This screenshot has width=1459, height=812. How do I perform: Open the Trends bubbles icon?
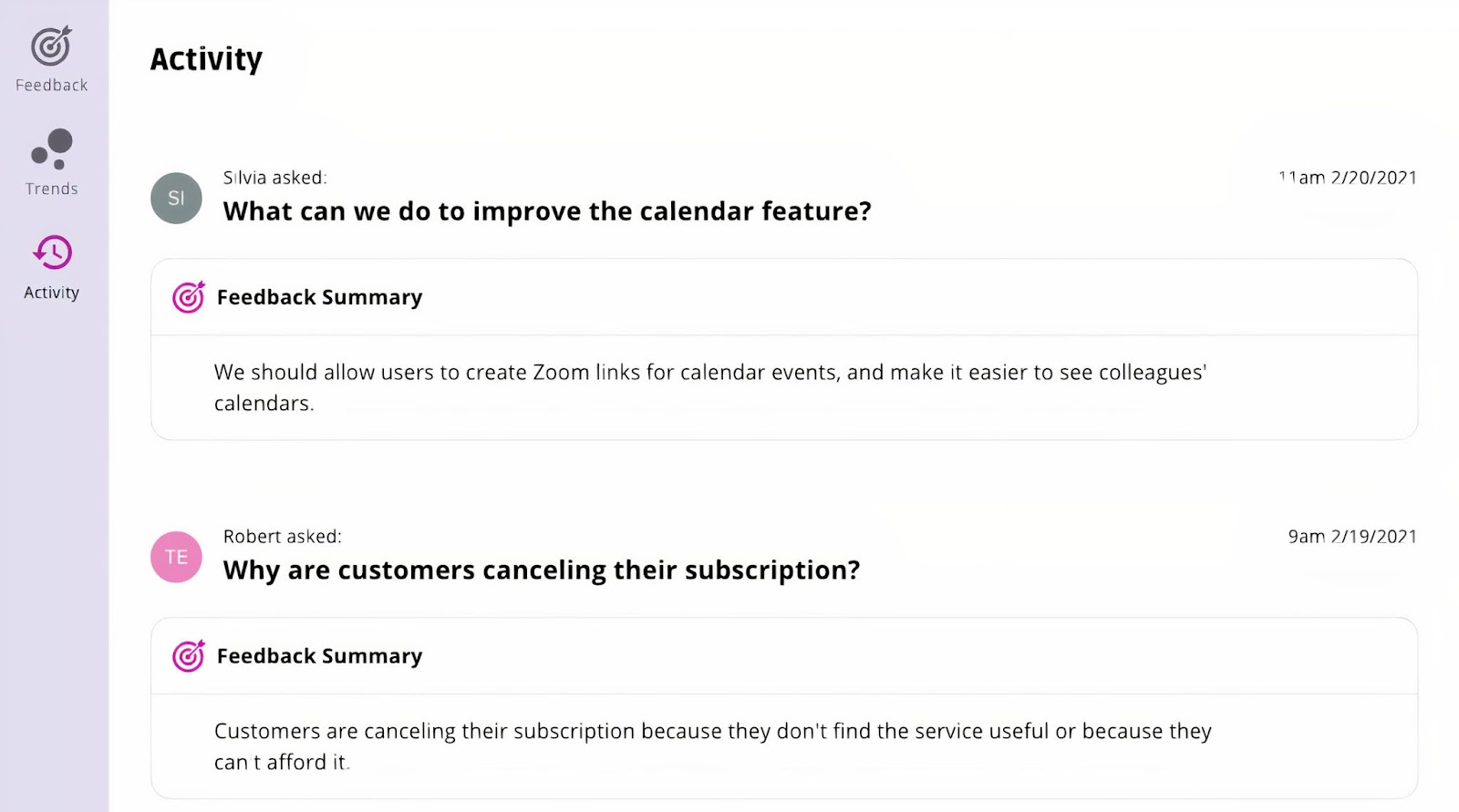(52, 149)
